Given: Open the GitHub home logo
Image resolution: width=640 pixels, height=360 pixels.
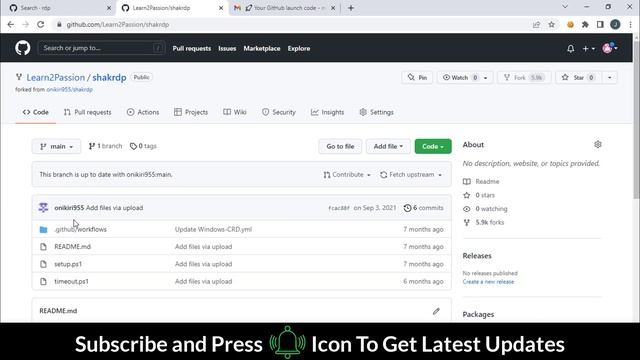Looking at the screenshot, I should coord(22,48).
